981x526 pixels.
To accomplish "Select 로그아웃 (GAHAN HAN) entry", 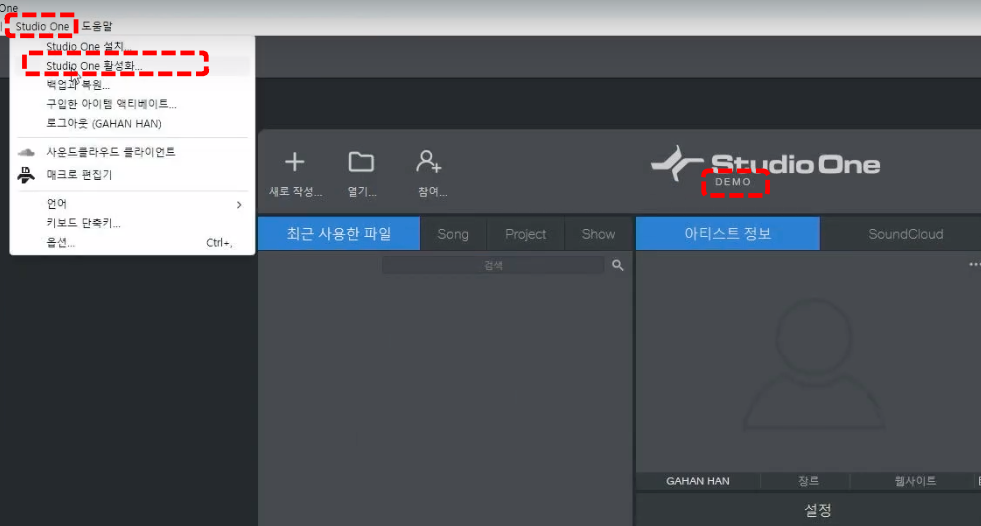I will [132, 123].
